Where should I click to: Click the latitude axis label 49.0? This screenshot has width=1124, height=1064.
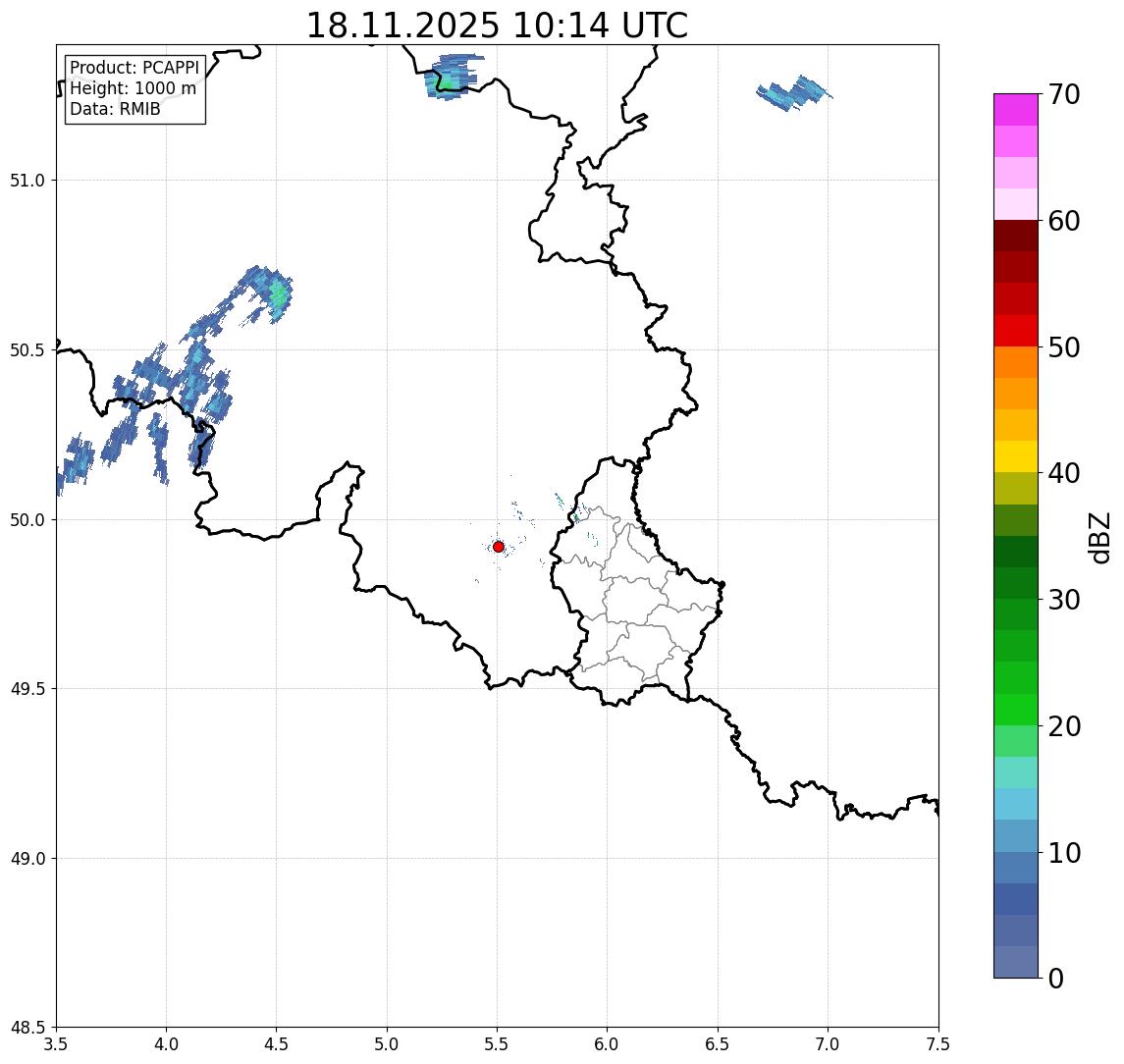pos(27,858)
